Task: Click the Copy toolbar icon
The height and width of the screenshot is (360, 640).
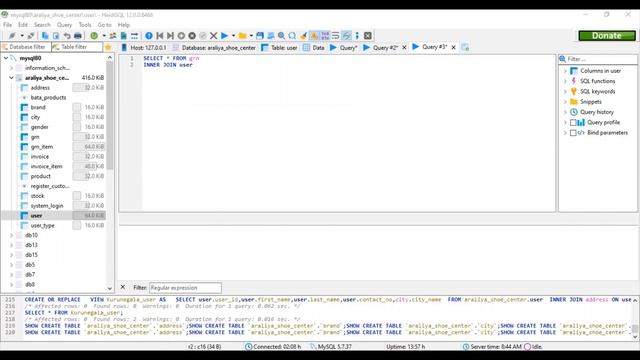Action: [x=45, y=36]
